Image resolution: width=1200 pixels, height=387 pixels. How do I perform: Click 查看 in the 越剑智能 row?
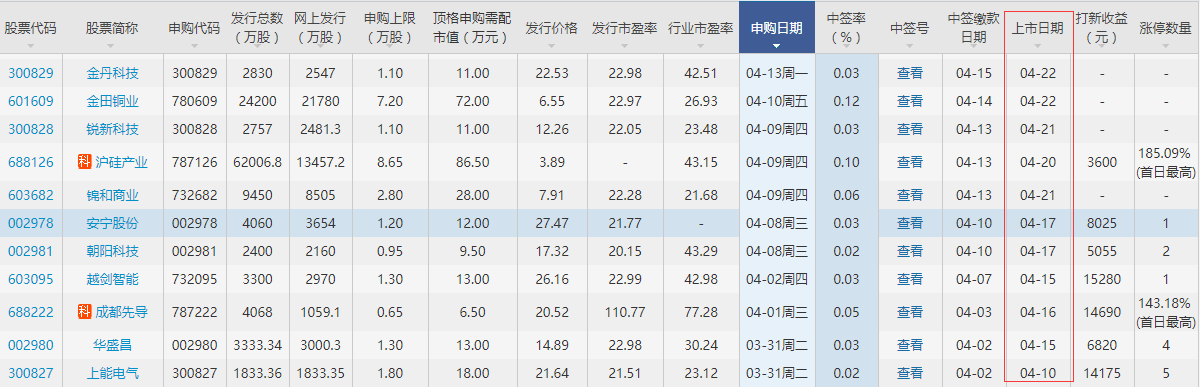(909, 279)
